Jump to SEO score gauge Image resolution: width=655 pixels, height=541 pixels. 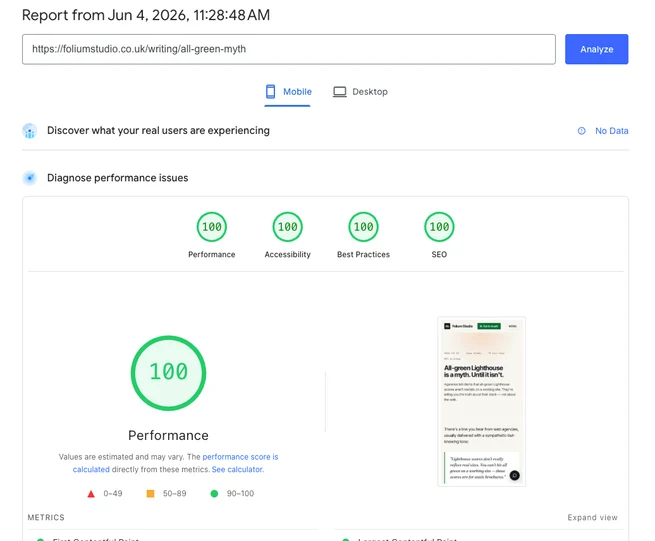click(439, 227)
